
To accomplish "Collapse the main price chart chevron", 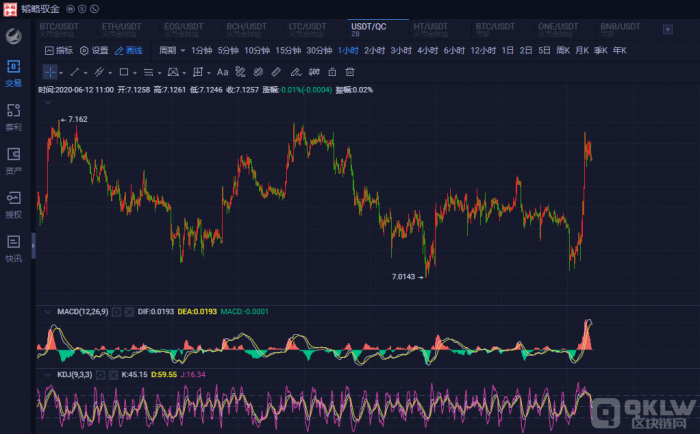I will [x=48, y=103].
